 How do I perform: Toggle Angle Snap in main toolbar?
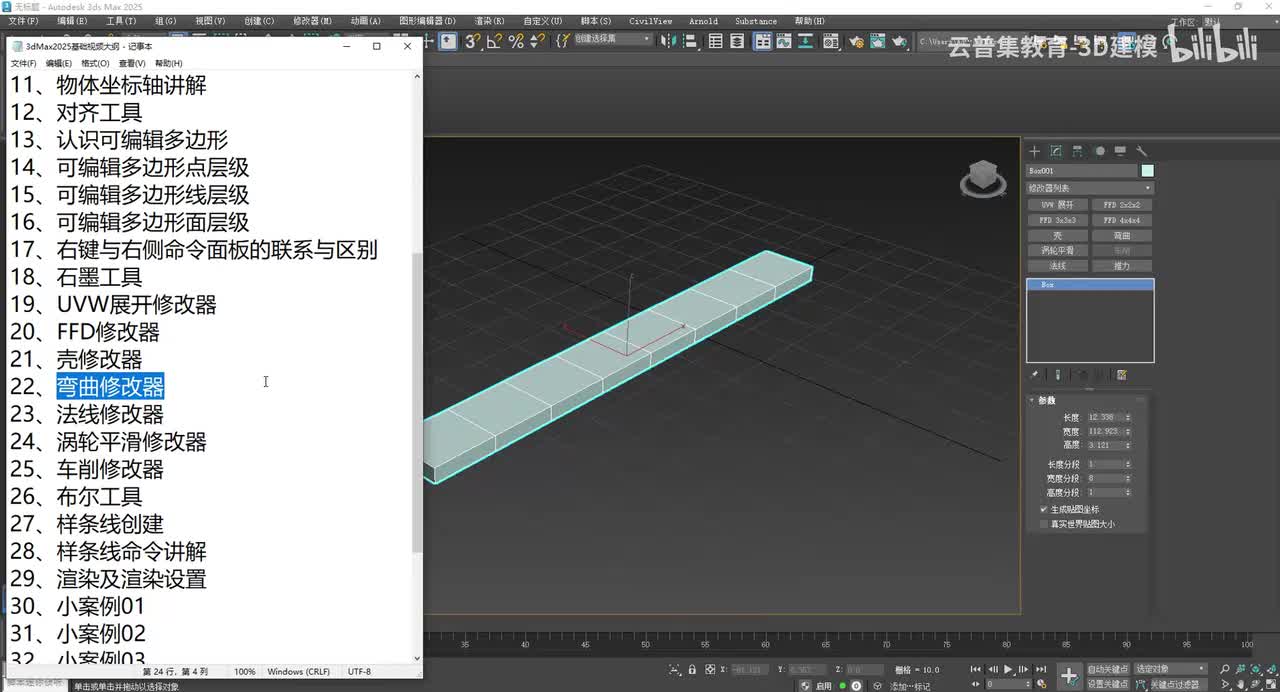[x=494, y=41]
